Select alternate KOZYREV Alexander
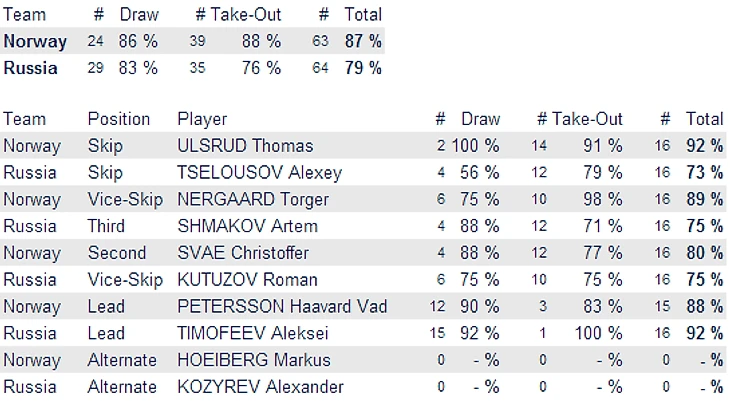The height and width of the screenshot is (402, 730). coord(260,387)
